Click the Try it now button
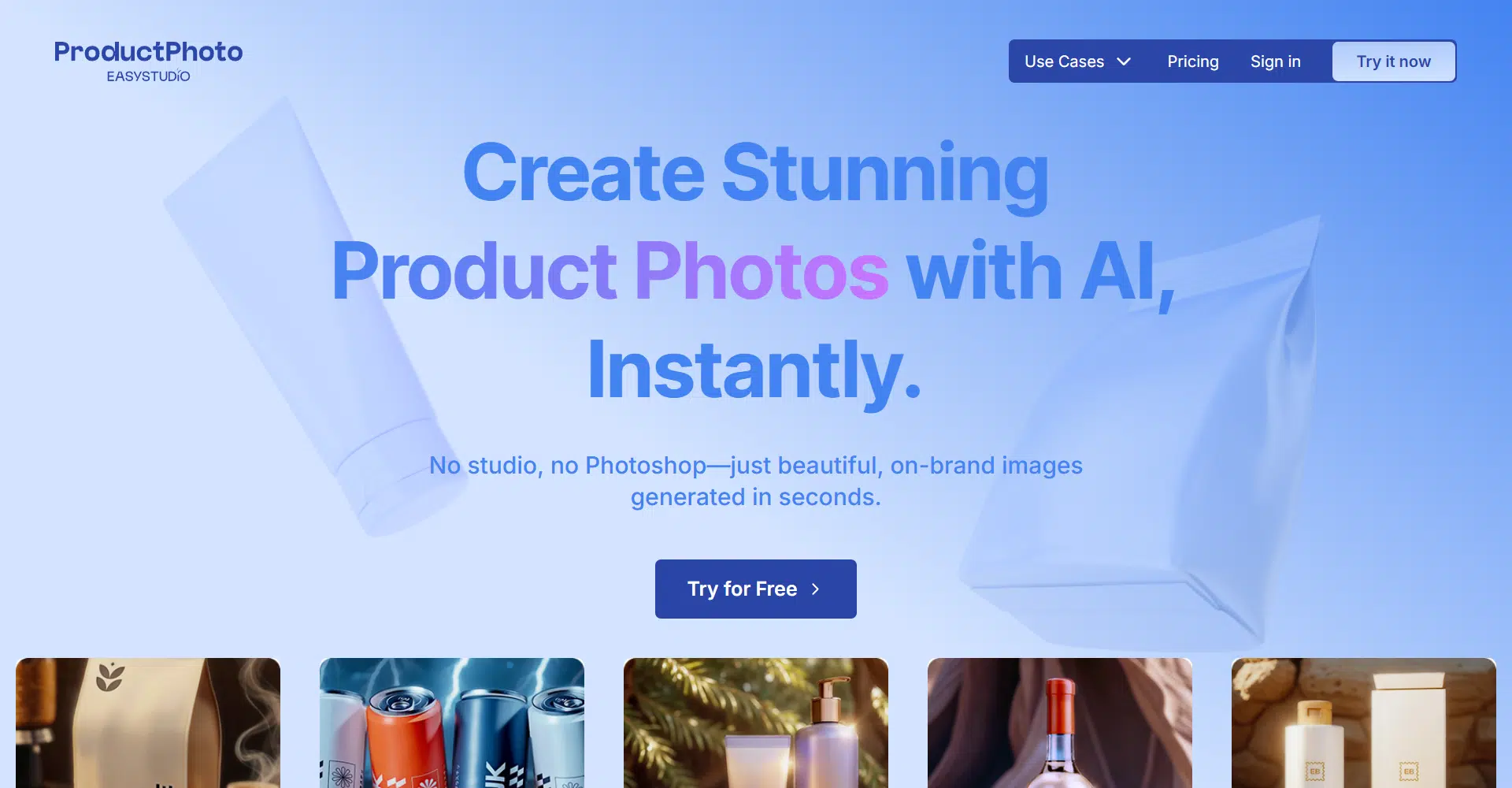This screenshot has height=788, width=1512. point(1393,61)
